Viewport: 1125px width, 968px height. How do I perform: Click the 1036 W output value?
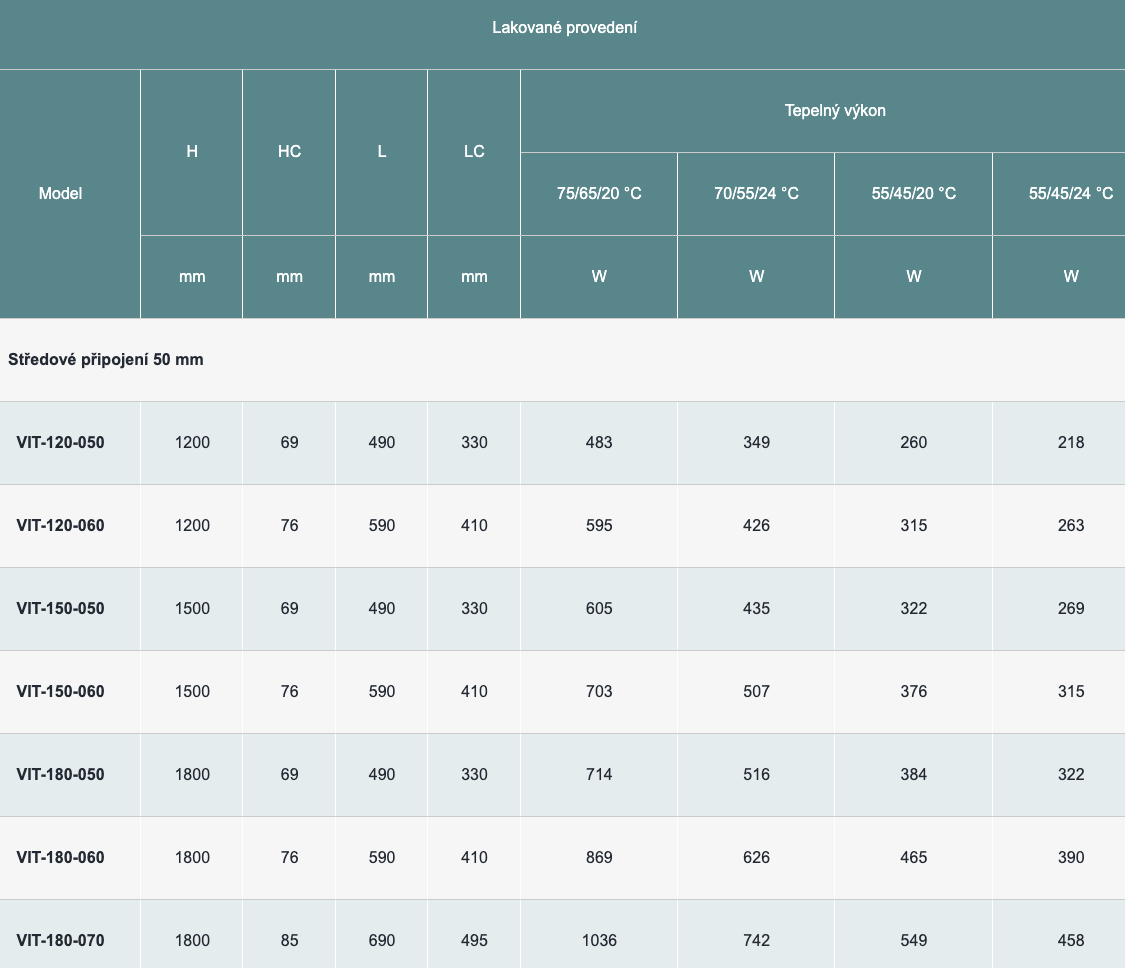click(599, 941)
